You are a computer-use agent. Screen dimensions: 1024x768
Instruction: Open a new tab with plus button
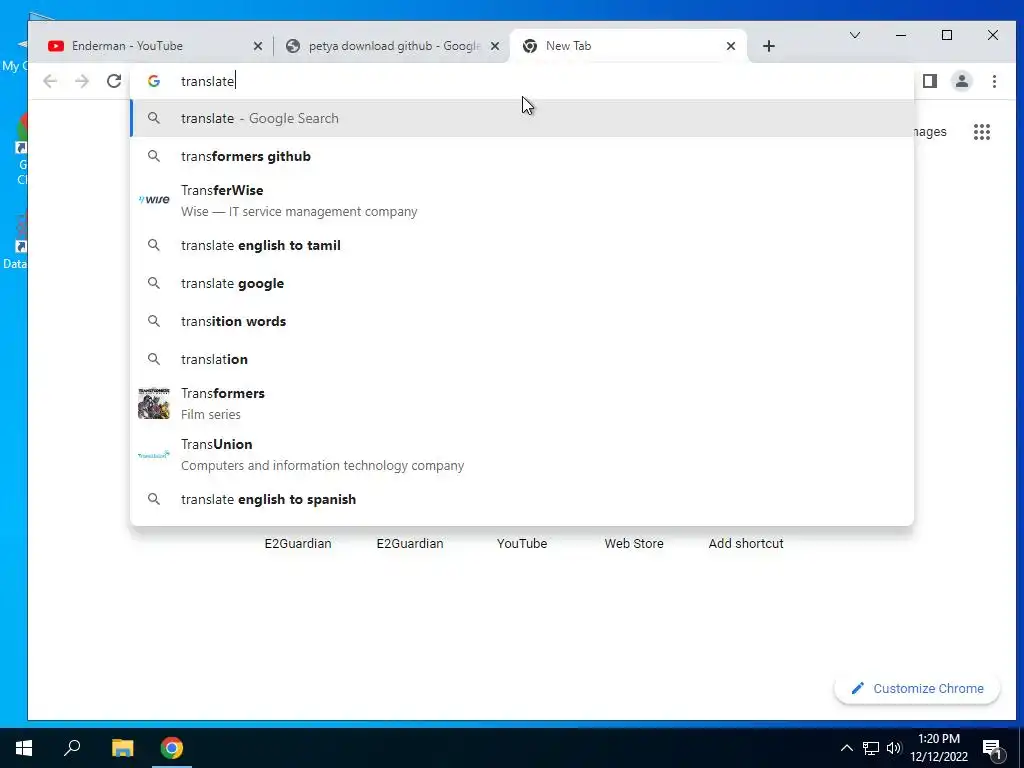(x=769, y=46)
